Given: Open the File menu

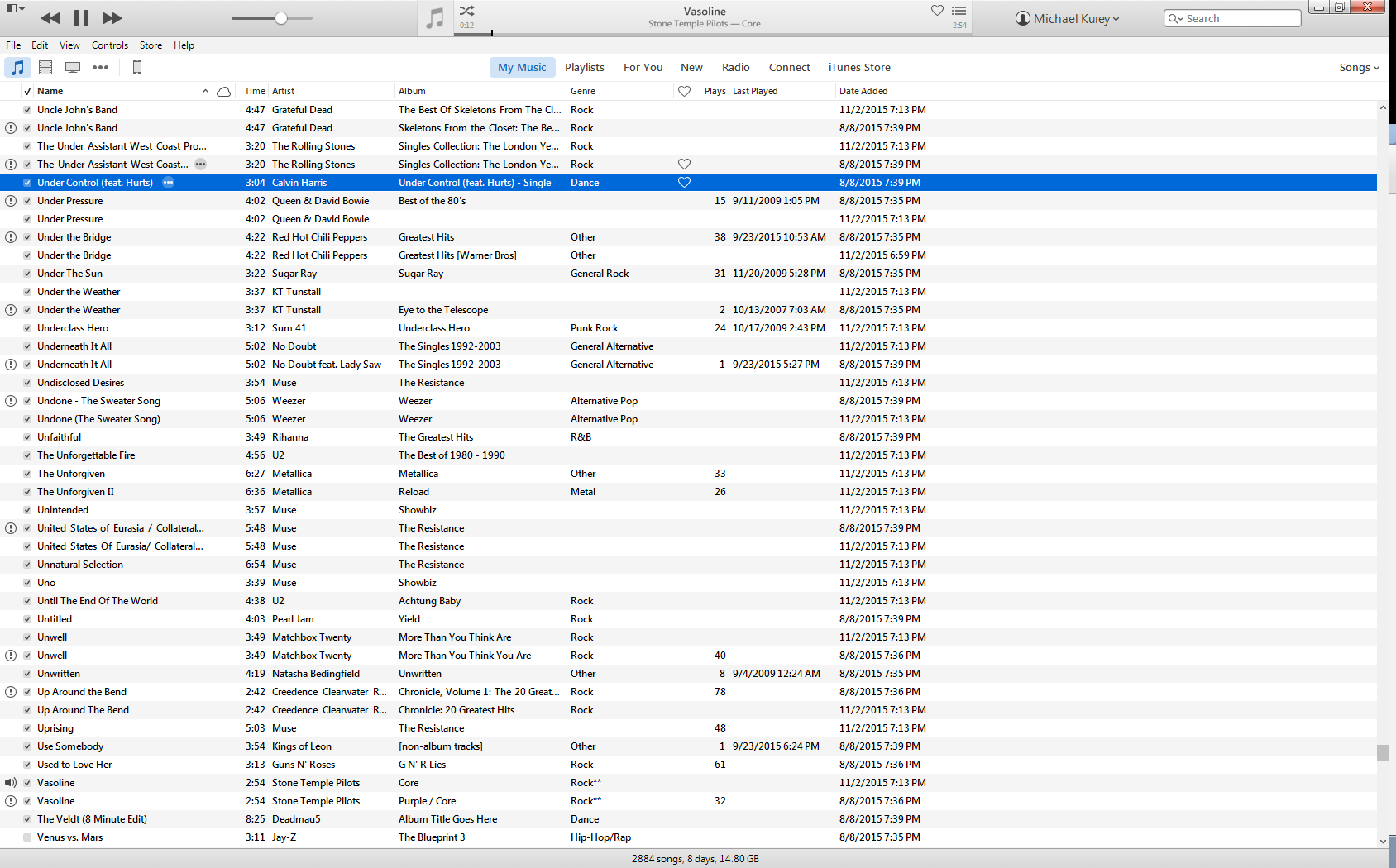Looking at the screenshot, I should (13, 45).
